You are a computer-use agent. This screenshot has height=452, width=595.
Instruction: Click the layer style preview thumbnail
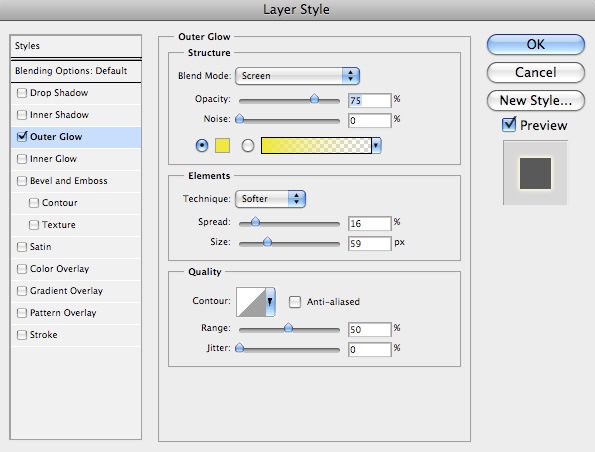[535, 173]
